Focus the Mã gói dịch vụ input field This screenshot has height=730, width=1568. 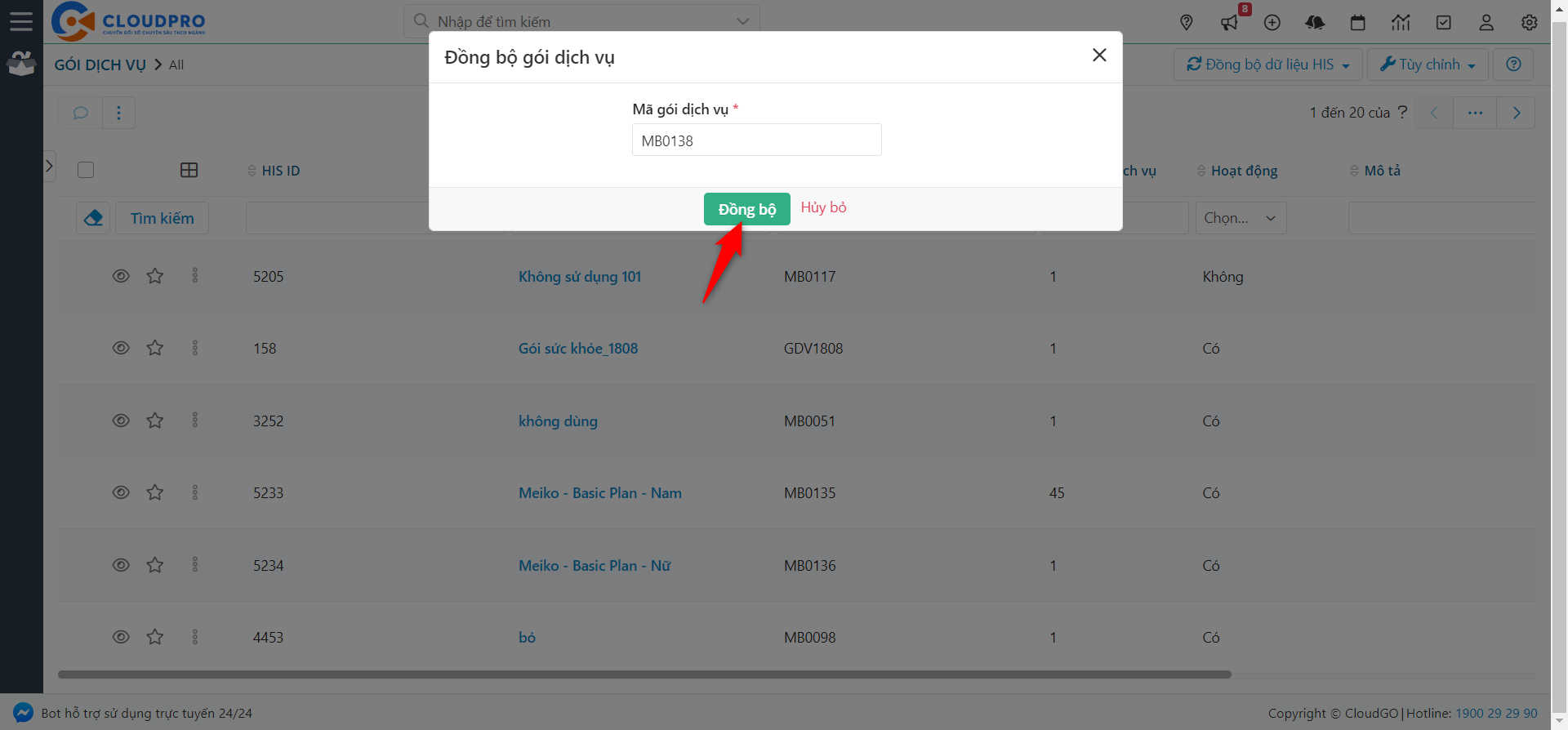tap(756, 140)
